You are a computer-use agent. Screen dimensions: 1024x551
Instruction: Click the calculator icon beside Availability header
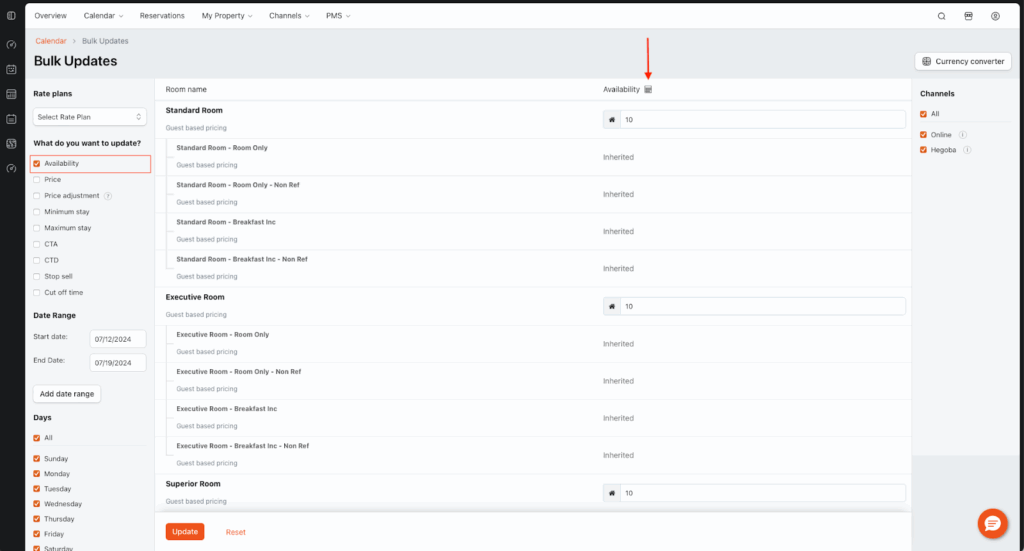648,90
